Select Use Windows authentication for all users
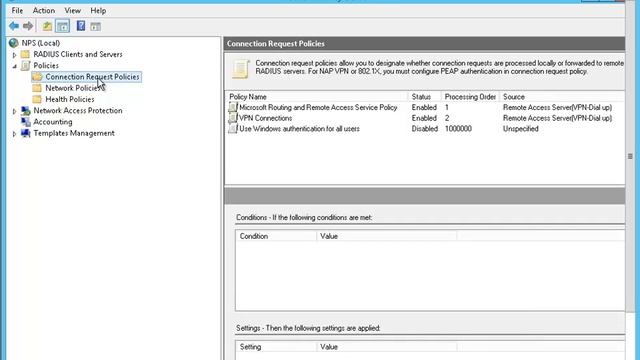Screen dimensions: 640x360 tap(299, 129)
